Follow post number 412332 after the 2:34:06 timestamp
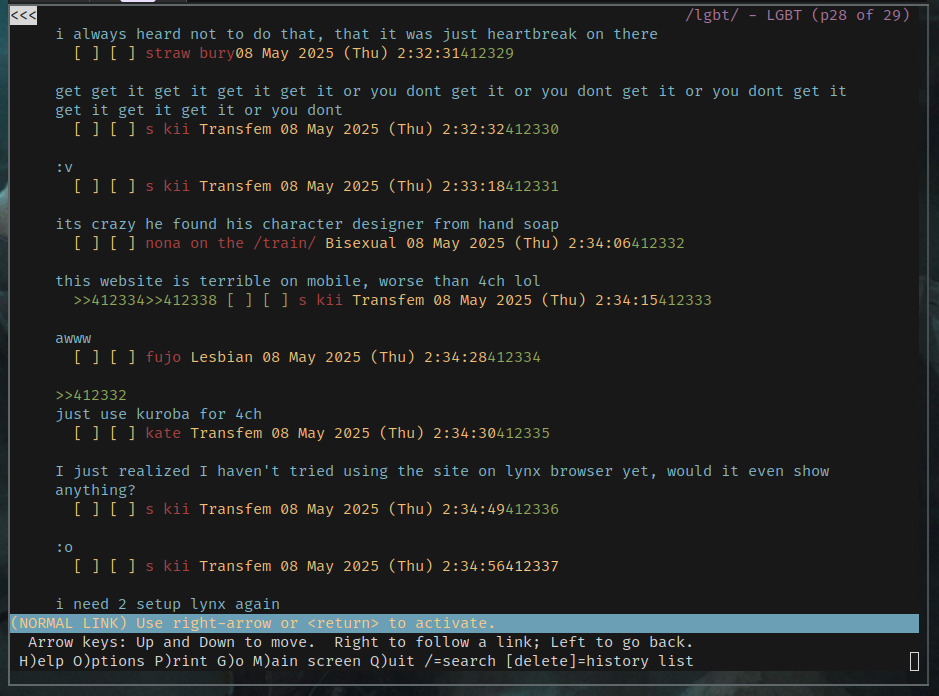This screenshot has height=696, width=939. pyautogui.click(x=658, y=243)
